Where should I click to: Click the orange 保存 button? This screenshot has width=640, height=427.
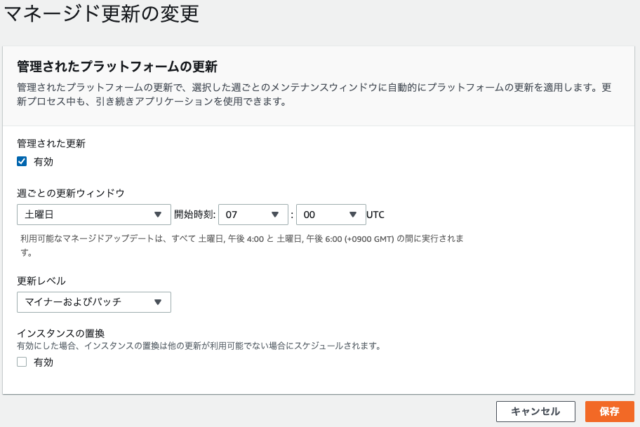pos(609,411)
